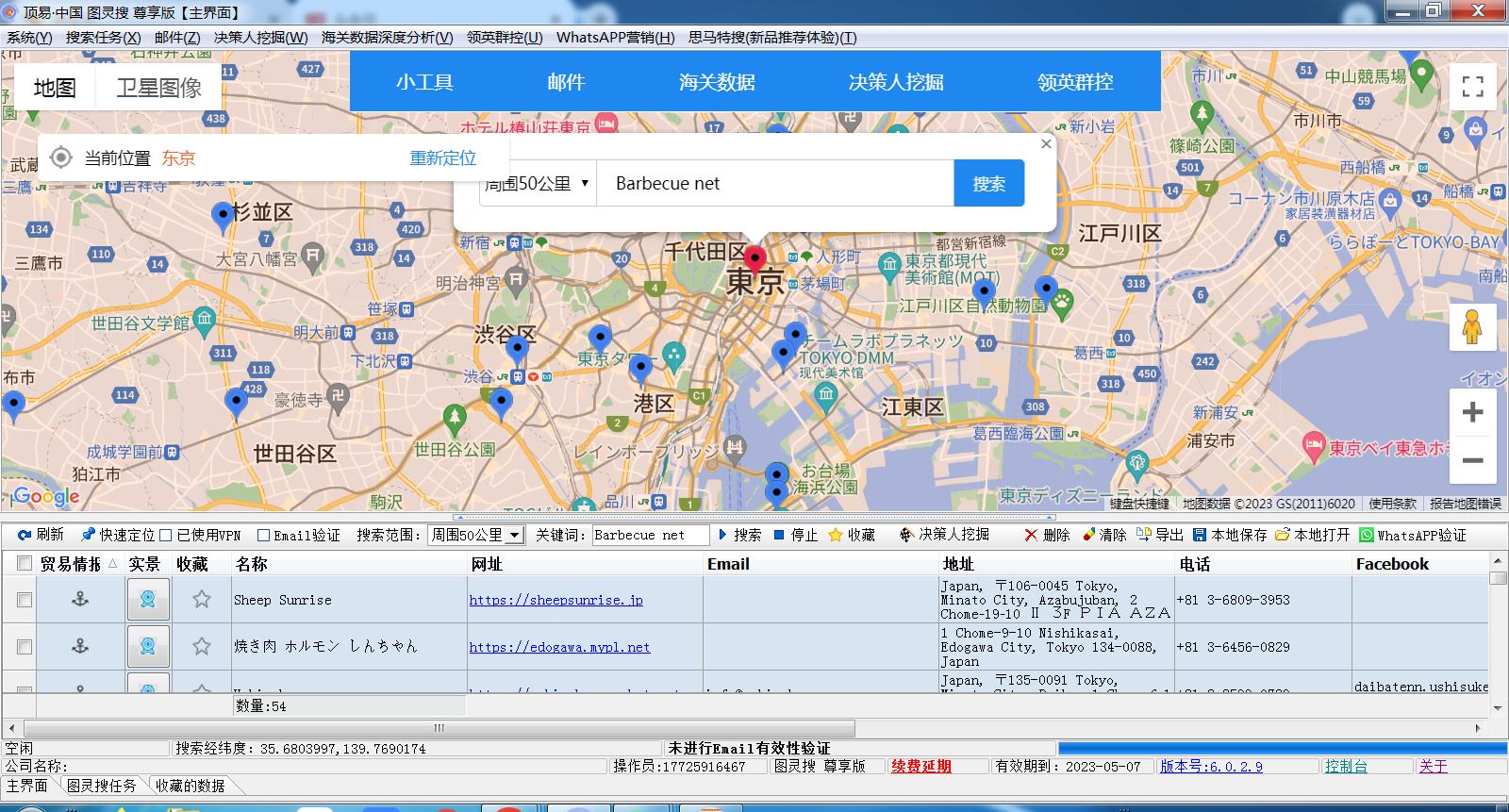The image size is (1509, 812).
Task: Click the 邮件 blue bar tab
Action: coord(566,82)
